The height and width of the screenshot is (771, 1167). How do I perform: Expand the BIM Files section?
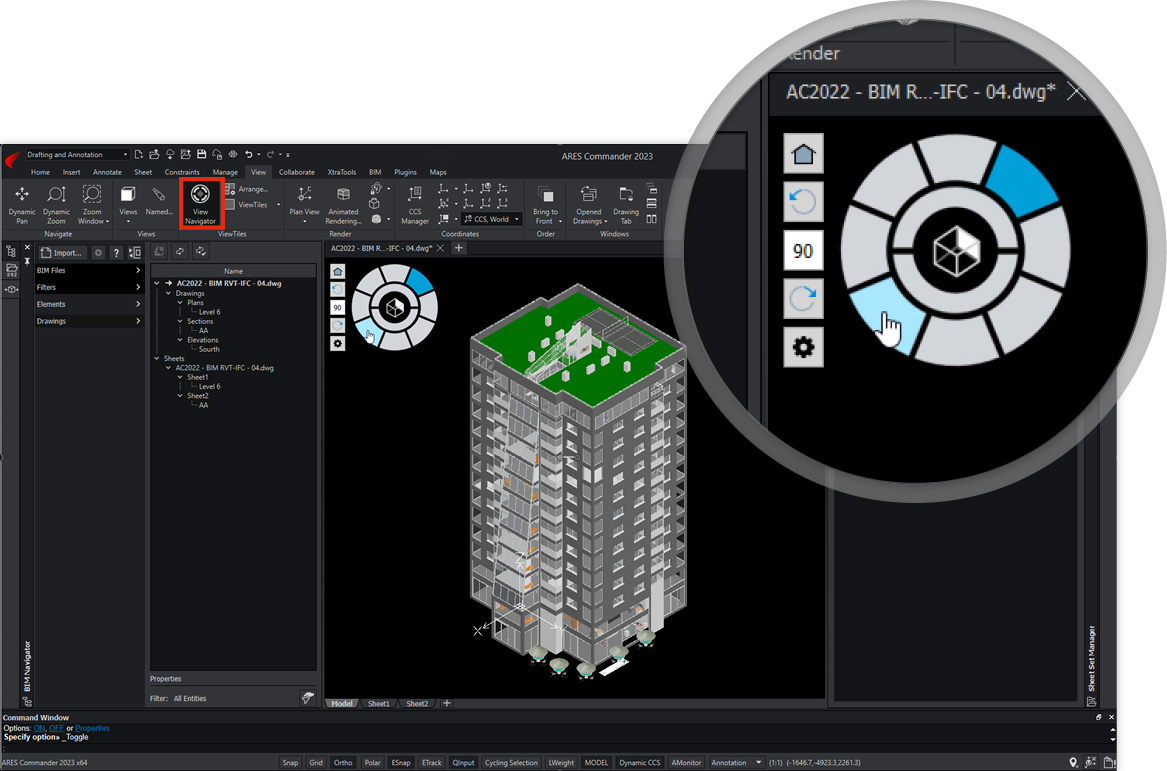click(89, 270)
